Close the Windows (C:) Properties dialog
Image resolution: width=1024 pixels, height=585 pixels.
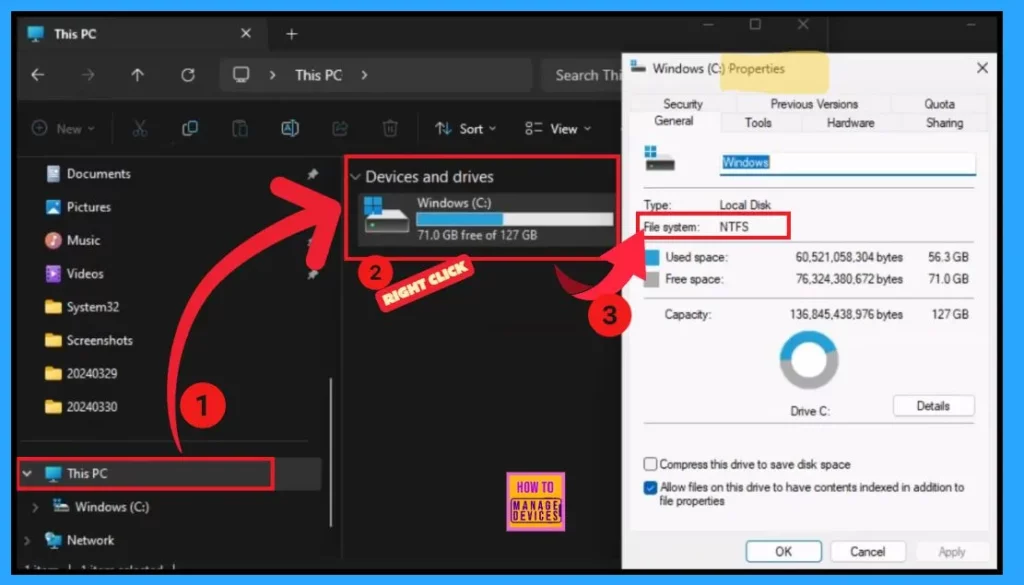tap(982, 68)
